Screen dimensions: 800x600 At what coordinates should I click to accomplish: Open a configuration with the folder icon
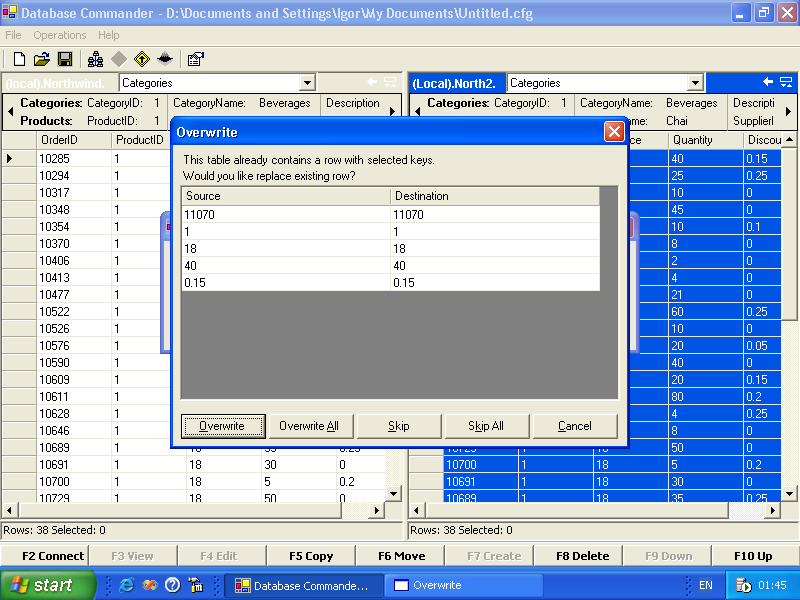tap(42, 60)
